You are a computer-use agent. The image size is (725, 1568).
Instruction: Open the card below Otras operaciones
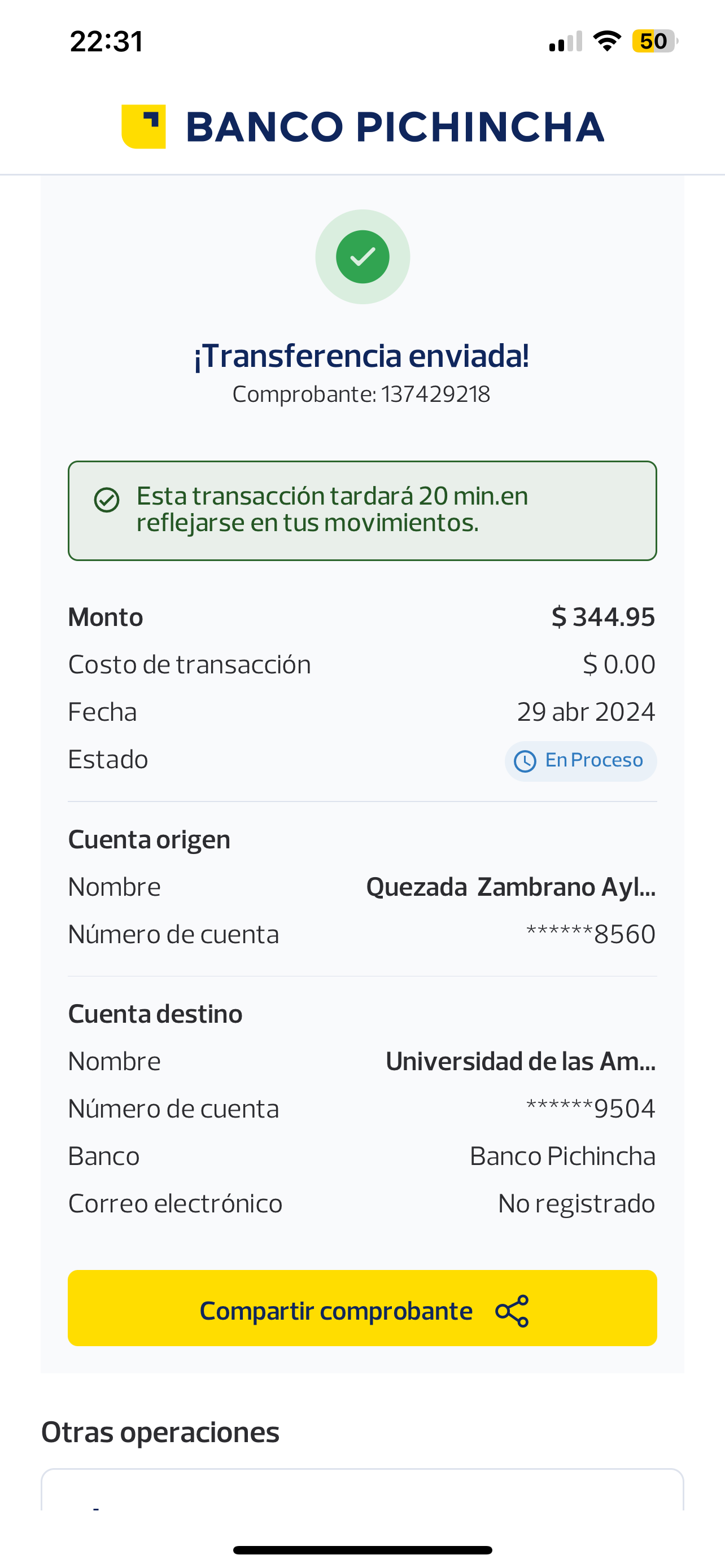(x=362, y=1490)
